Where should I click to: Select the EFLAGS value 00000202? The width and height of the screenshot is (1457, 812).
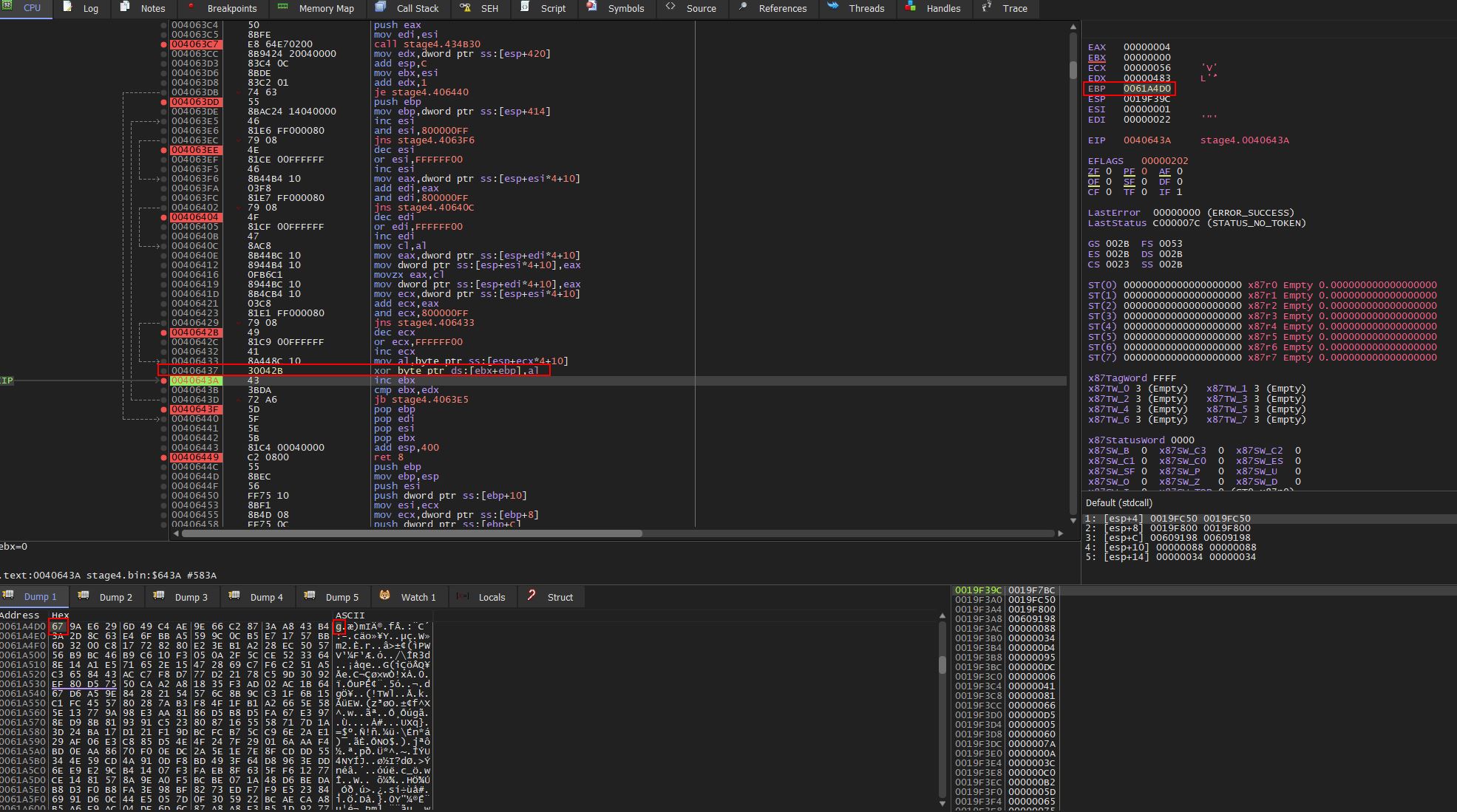(x=1164, y=161)
